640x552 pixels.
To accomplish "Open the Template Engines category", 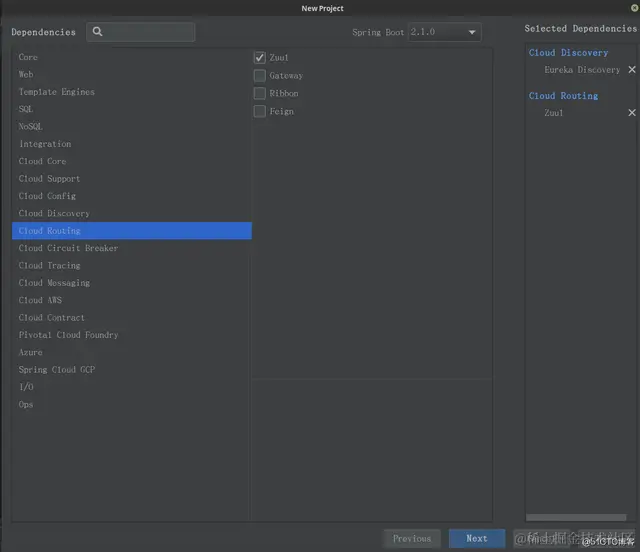I will (x=131, y=92).
